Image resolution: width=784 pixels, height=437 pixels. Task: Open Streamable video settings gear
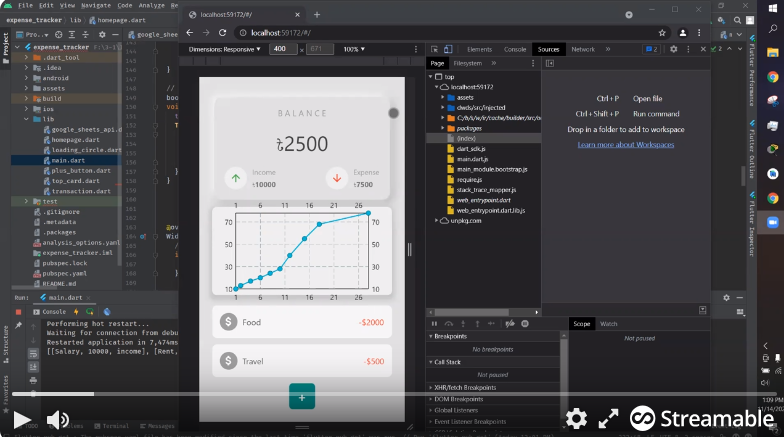pyautogui.click(x=576, y=419)
